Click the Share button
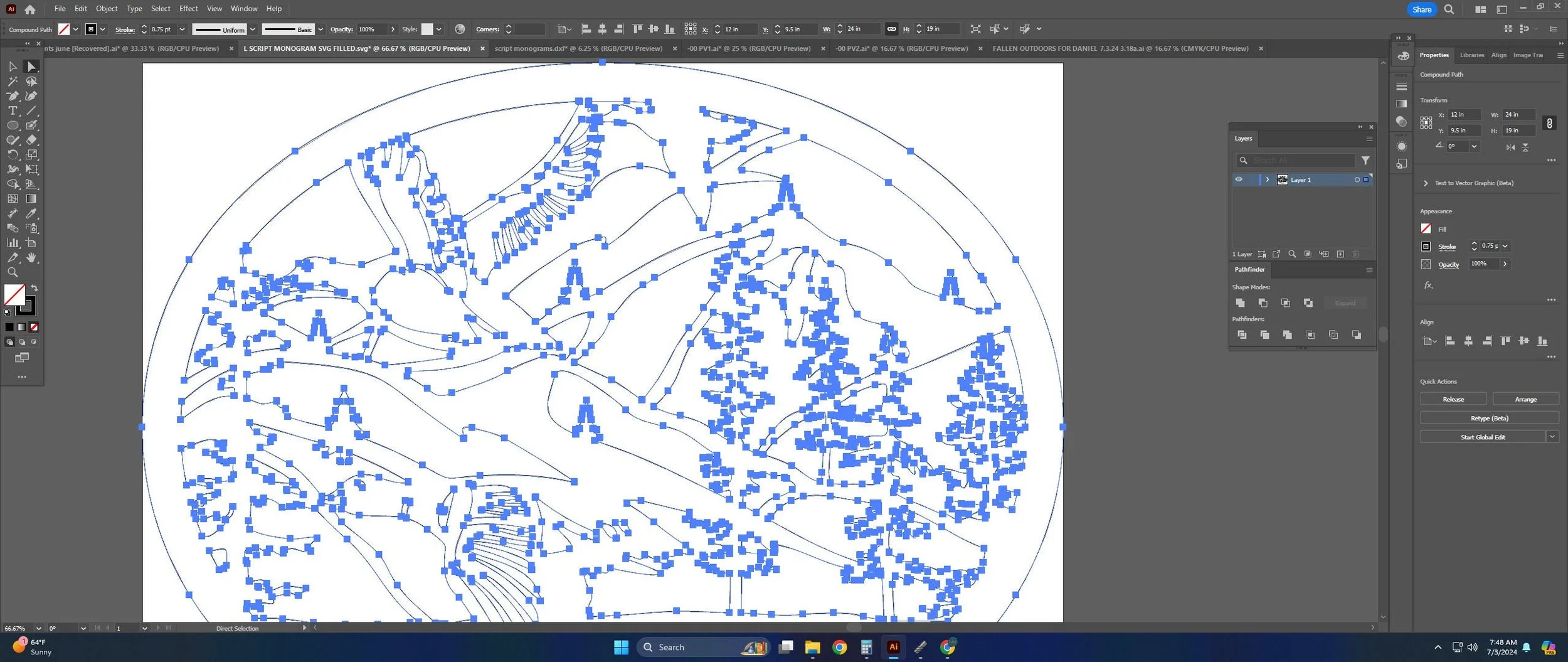Viewport: 1568px width, 662px height. tap(1422, 9)
